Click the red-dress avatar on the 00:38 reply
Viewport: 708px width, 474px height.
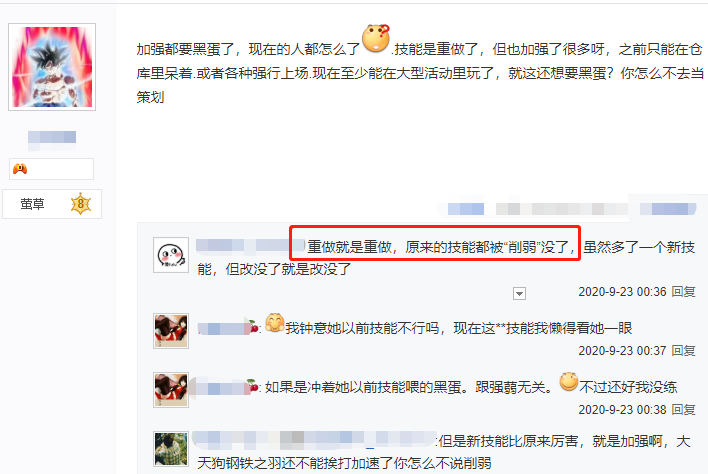[171, 390]
